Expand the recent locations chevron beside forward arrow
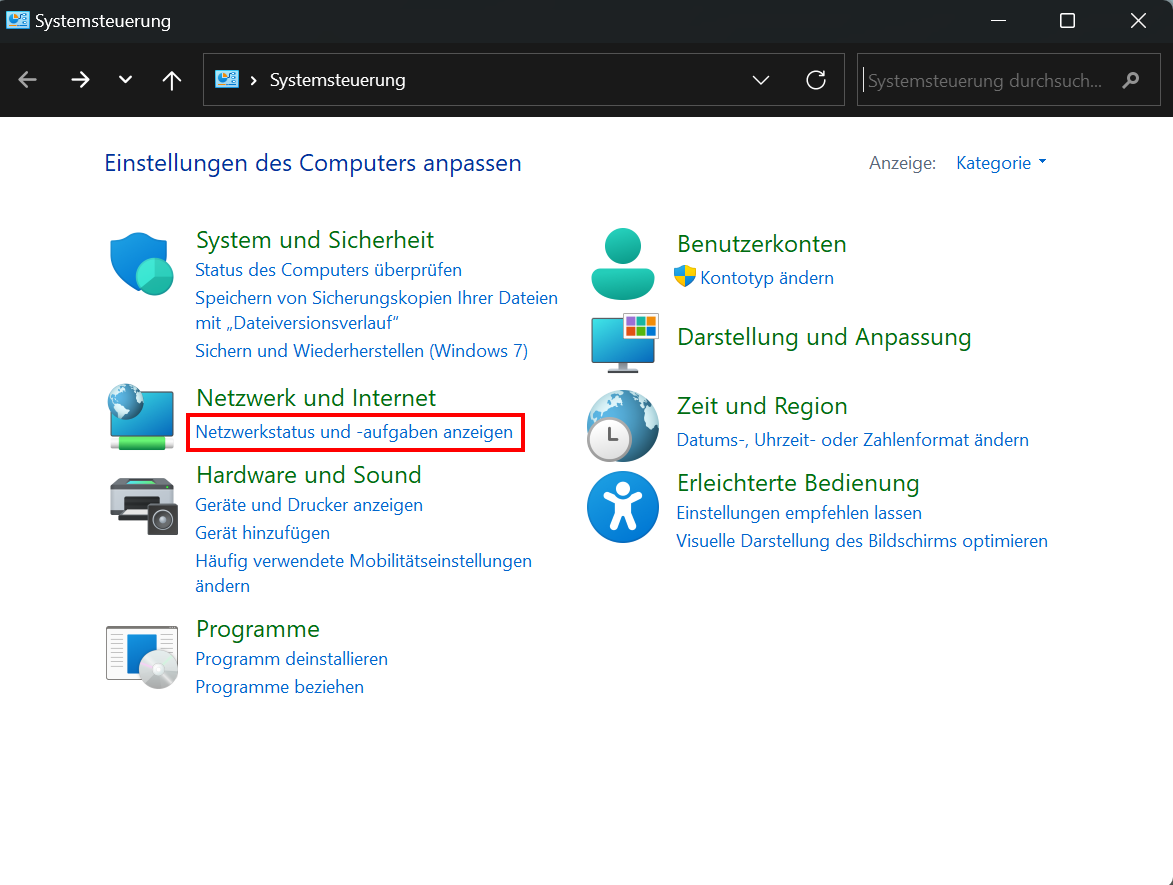Image resolution: width=1173 pixels, height=885 pixels. point(125,80)
